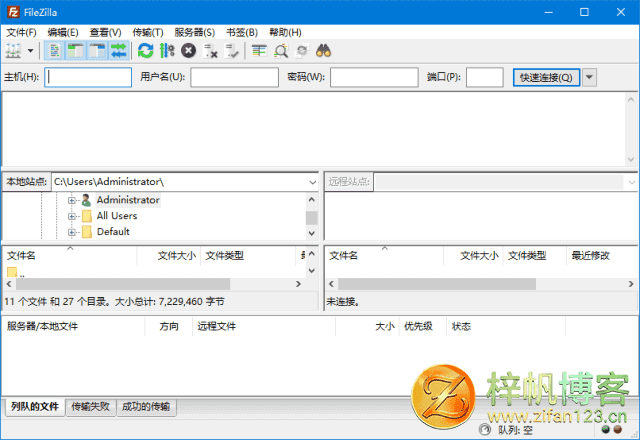Sort local files by 文件大小 column
This screenshot has width=640, height=440.
(169, 256)
